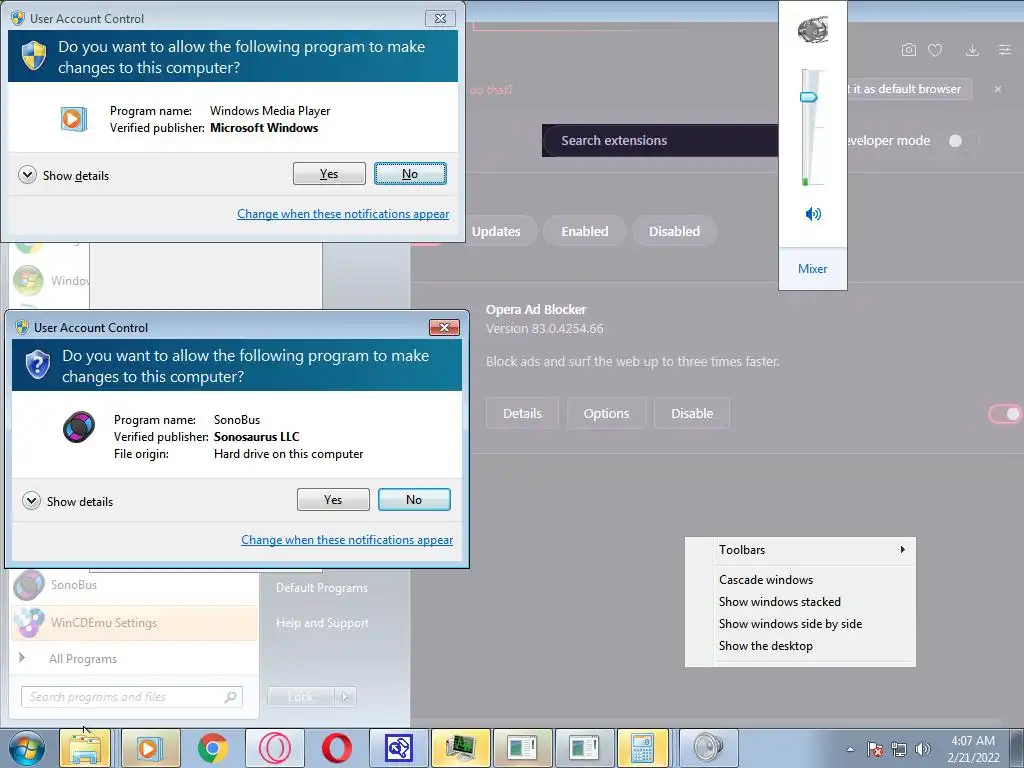Viewport: 1024px width, 768px height.
Task: Open notification settings link in SonoBus UAC
Action: 347,539
